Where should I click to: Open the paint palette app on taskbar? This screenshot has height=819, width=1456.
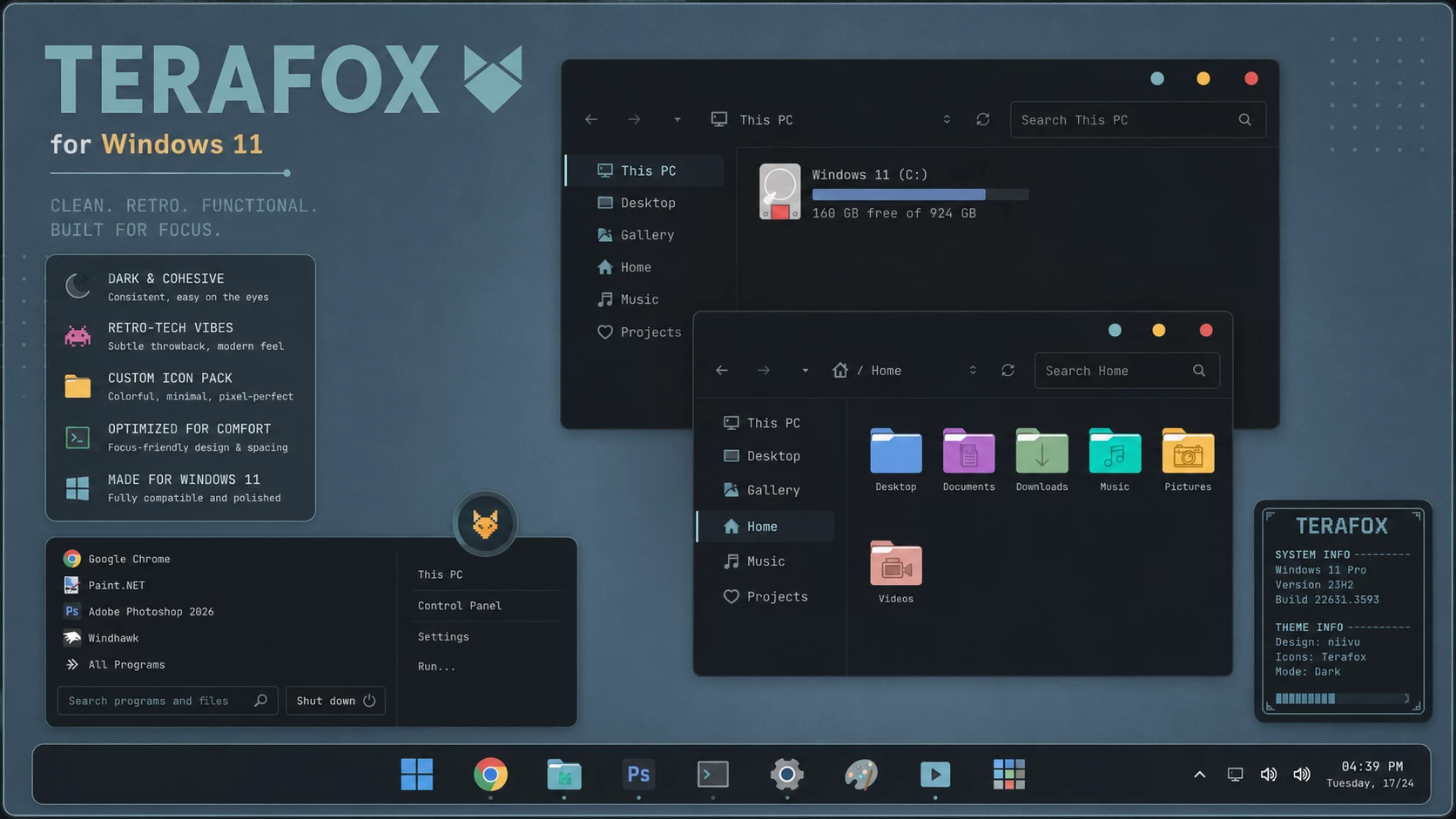pos(861,774)
